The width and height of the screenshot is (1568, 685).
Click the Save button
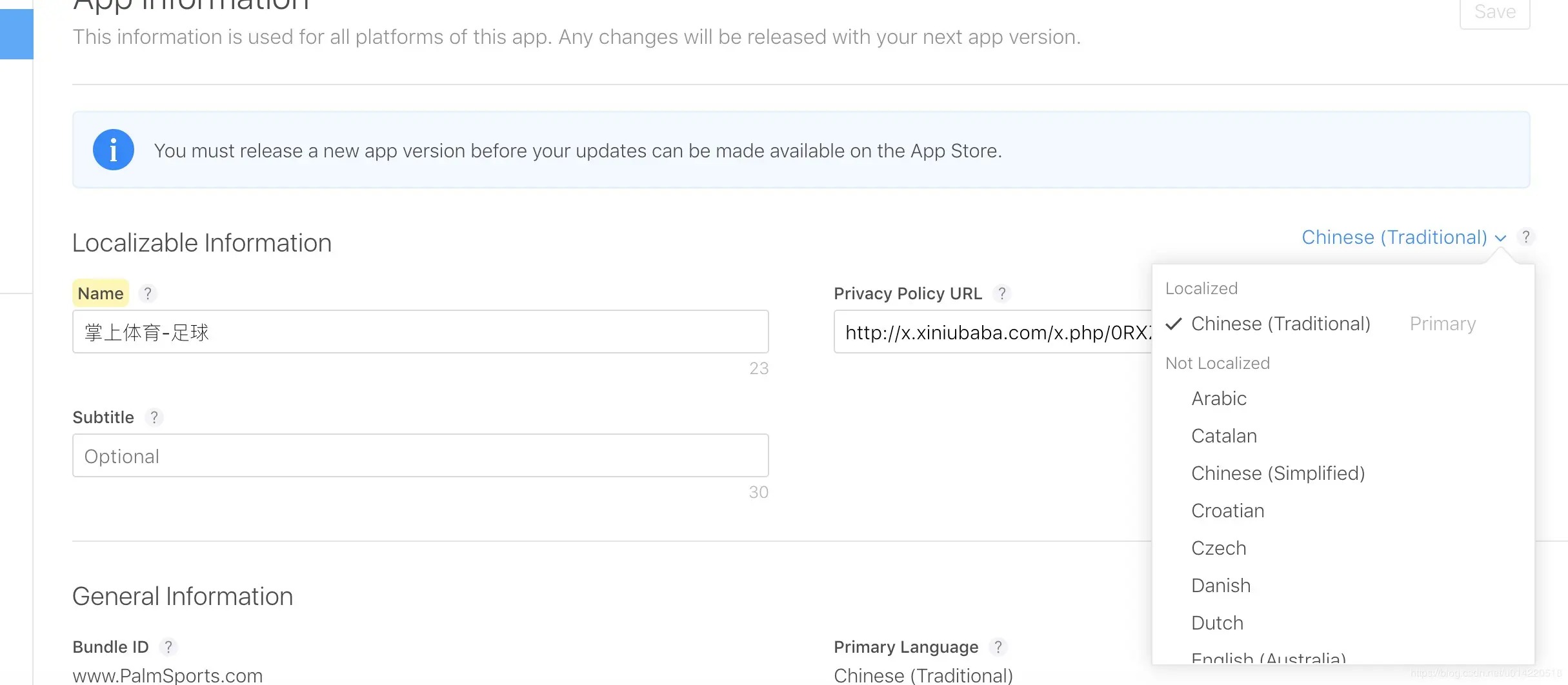click(x=1494, y=13)
